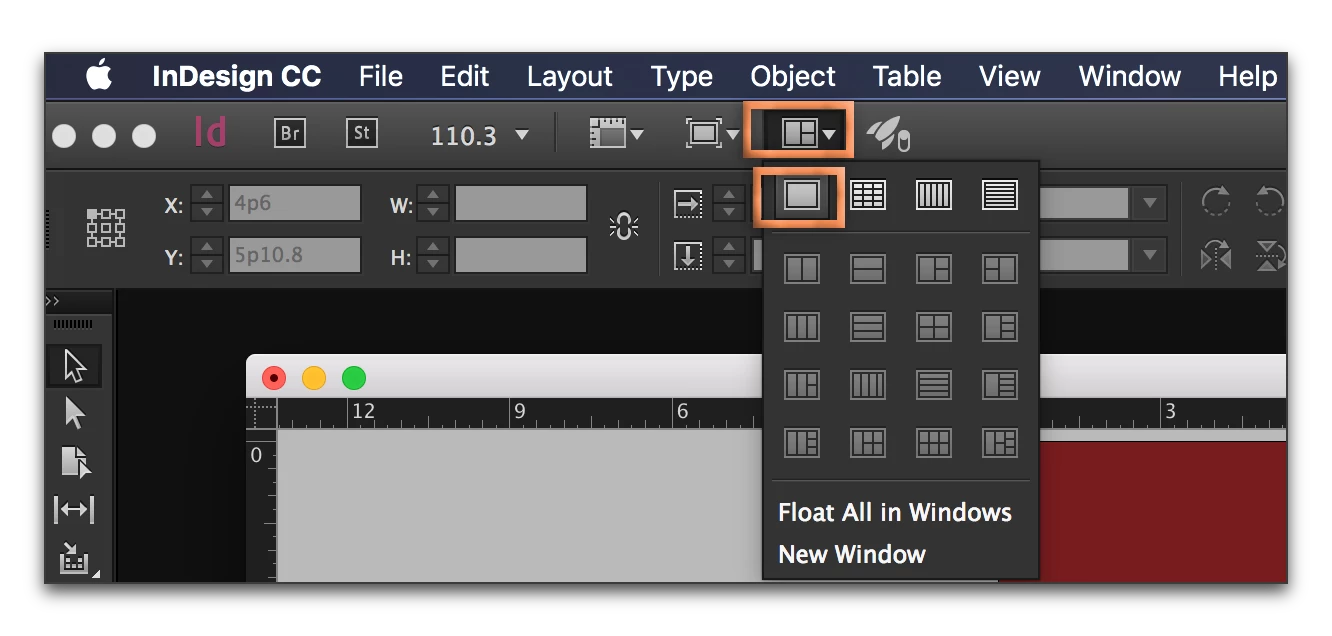Open View Options dropdown
The height and width of the screenshot is (636, 1332).
[616, 134]
